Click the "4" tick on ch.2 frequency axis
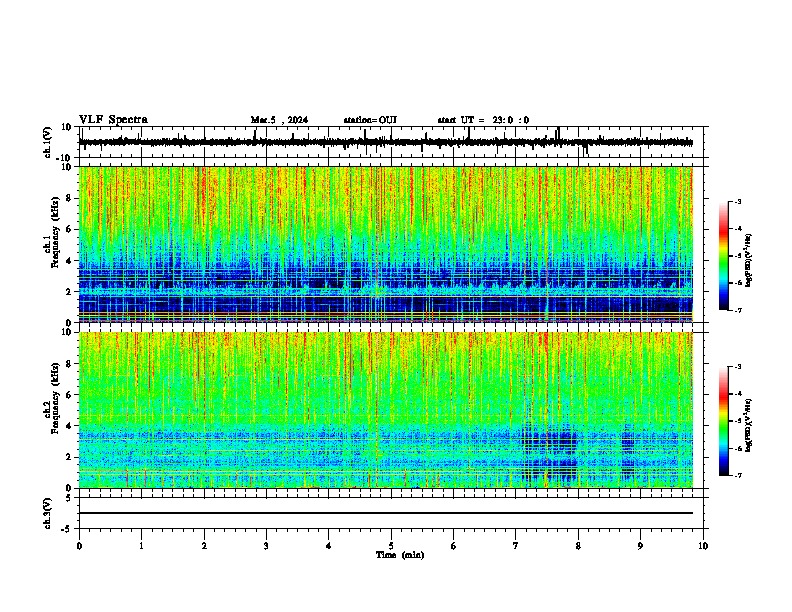 tap(69, 426)
